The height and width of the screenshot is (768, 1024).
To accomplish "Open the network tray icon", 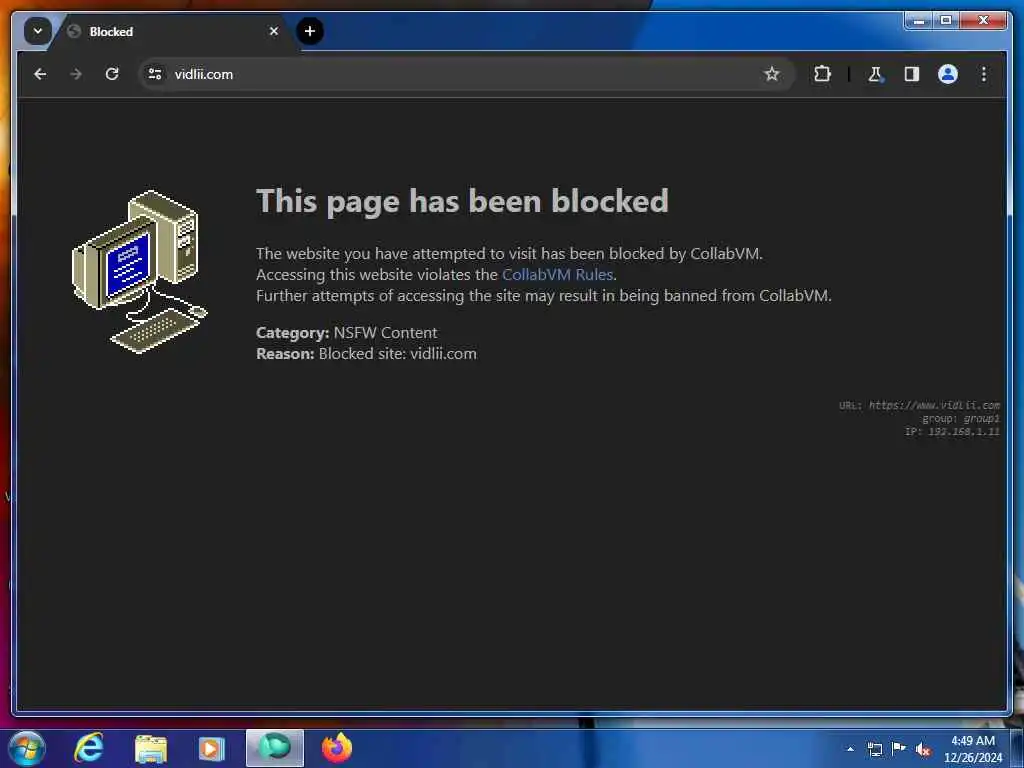I will click(x=874, y=749).
